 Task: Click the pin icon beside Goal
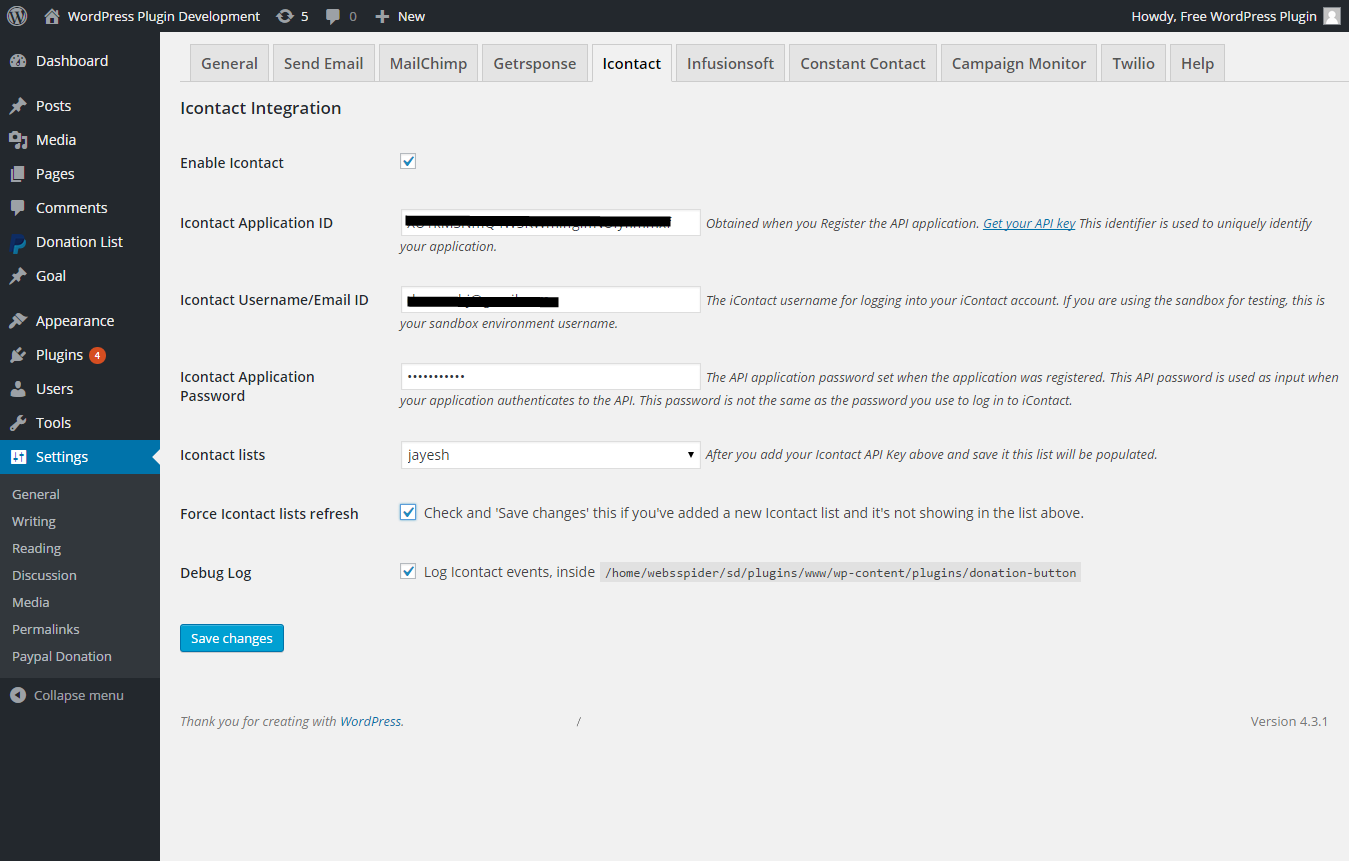(x=18, y=276)
